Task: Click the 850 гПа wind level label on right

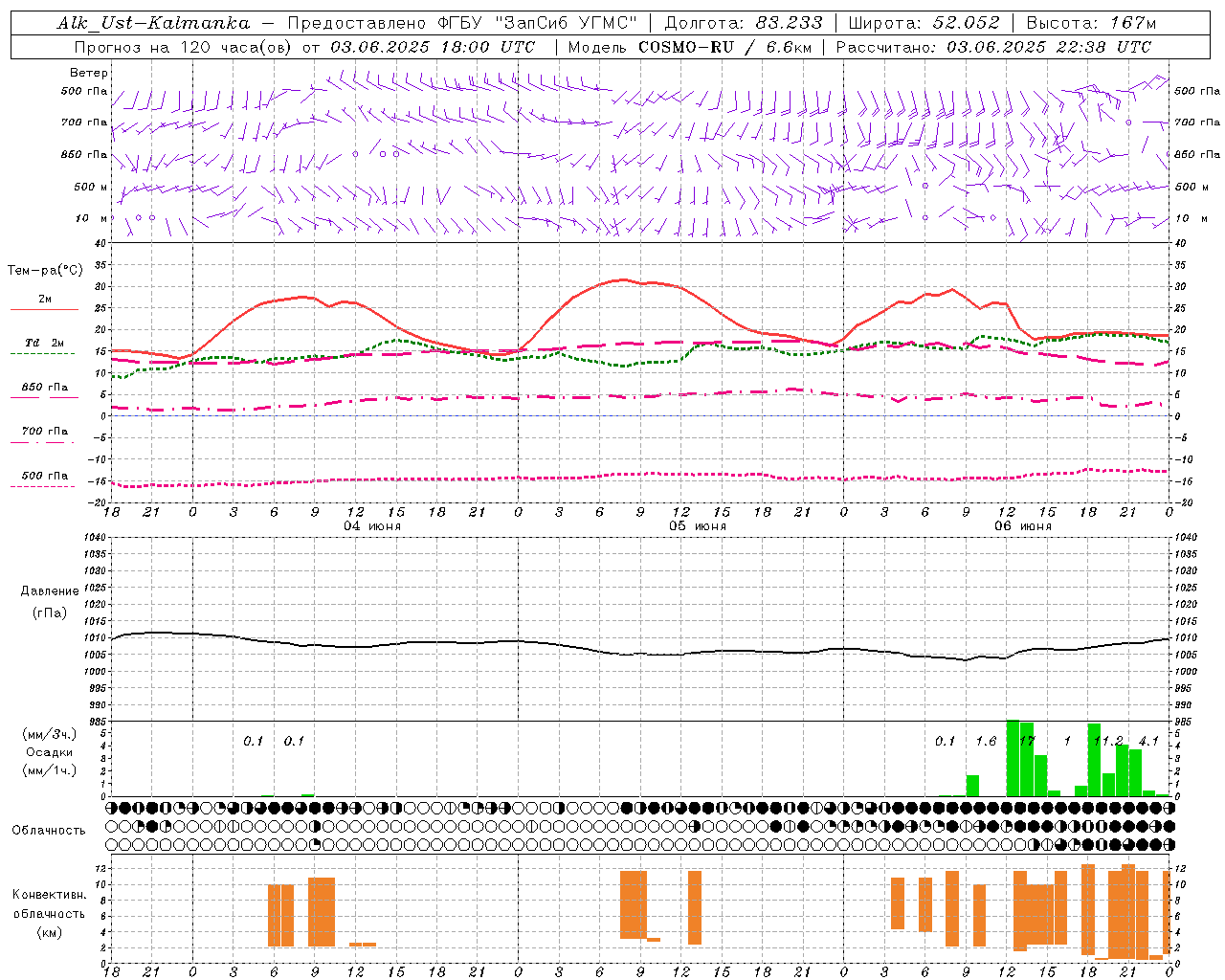Action: 1197,154
